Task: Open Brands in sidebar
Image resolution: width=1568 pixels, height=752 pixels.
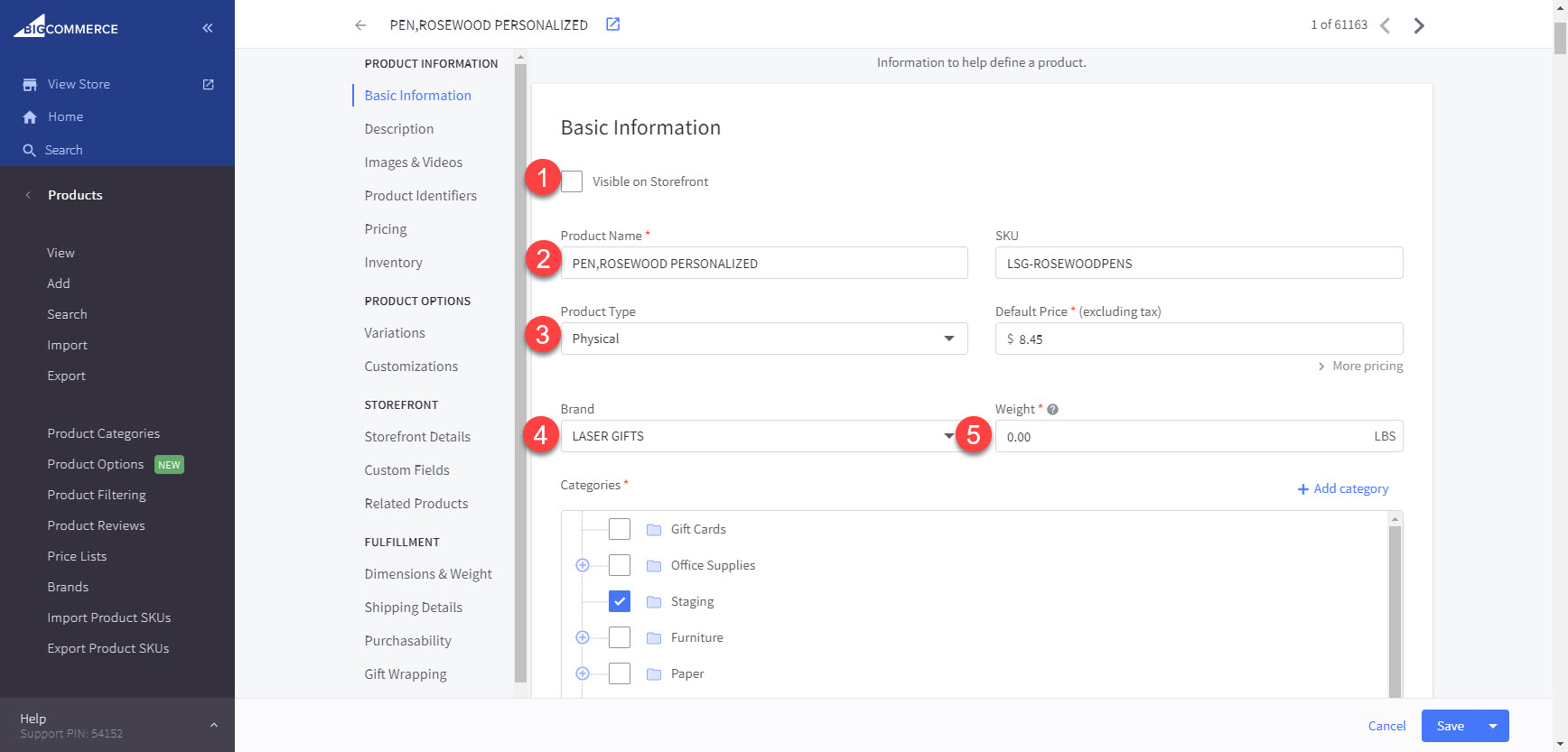Action: tap(68, 587)
